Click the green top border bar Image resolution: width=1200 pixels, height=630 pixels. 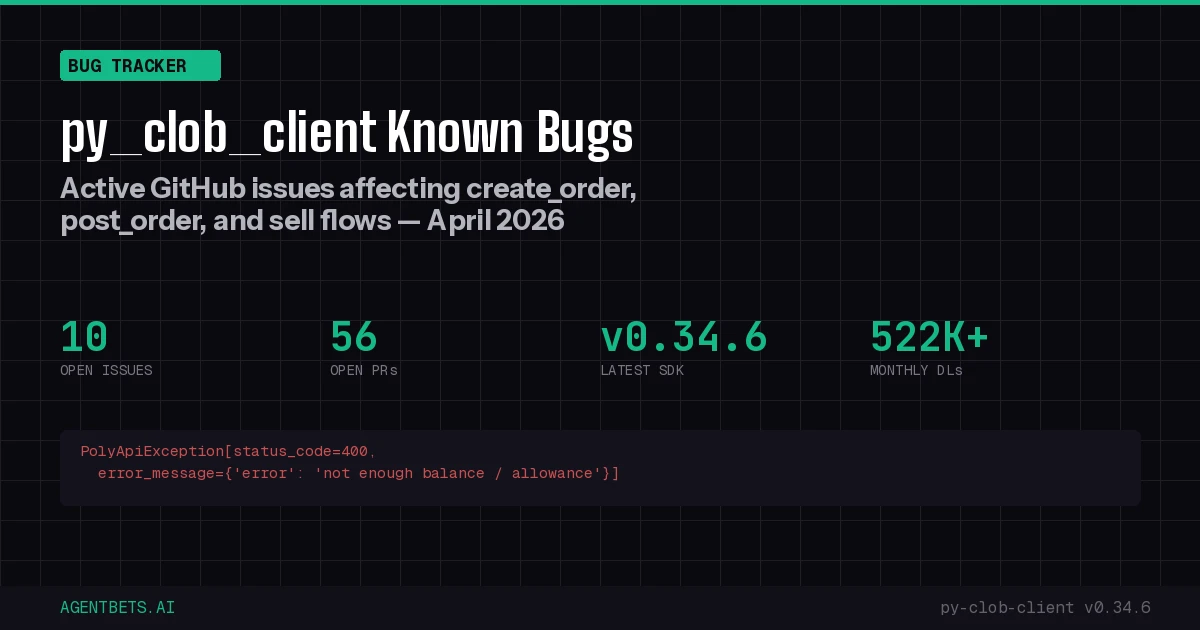click(600, 3)
